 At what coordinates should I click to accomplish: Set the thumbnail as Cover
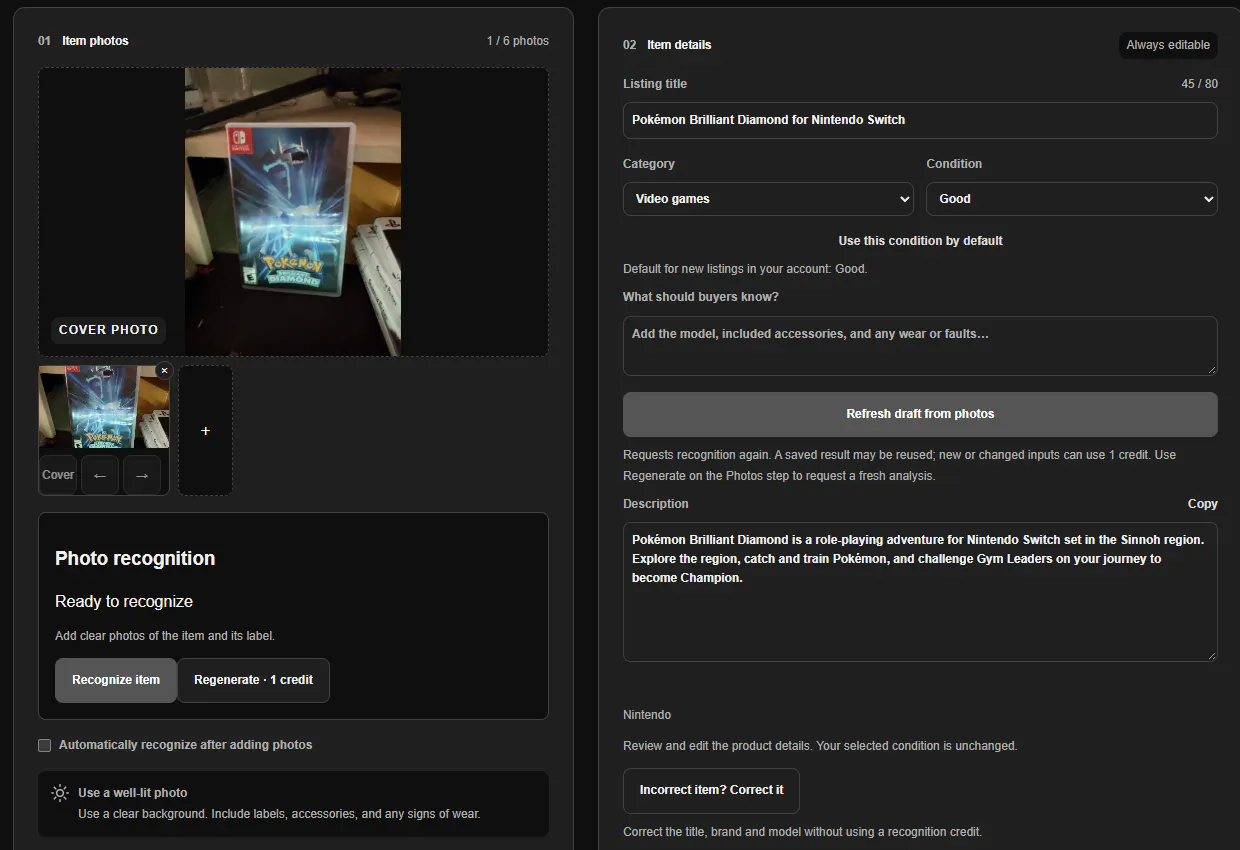coord(58,475)
